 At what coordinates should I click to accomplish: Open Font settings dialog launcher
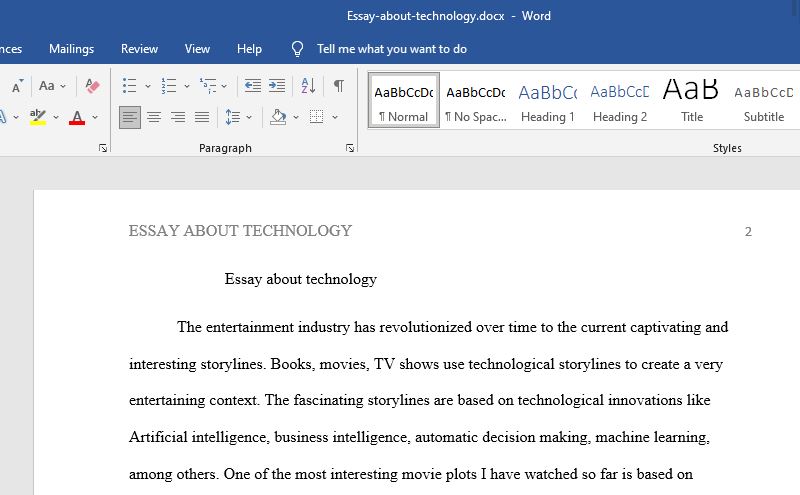tap(103, 148)
